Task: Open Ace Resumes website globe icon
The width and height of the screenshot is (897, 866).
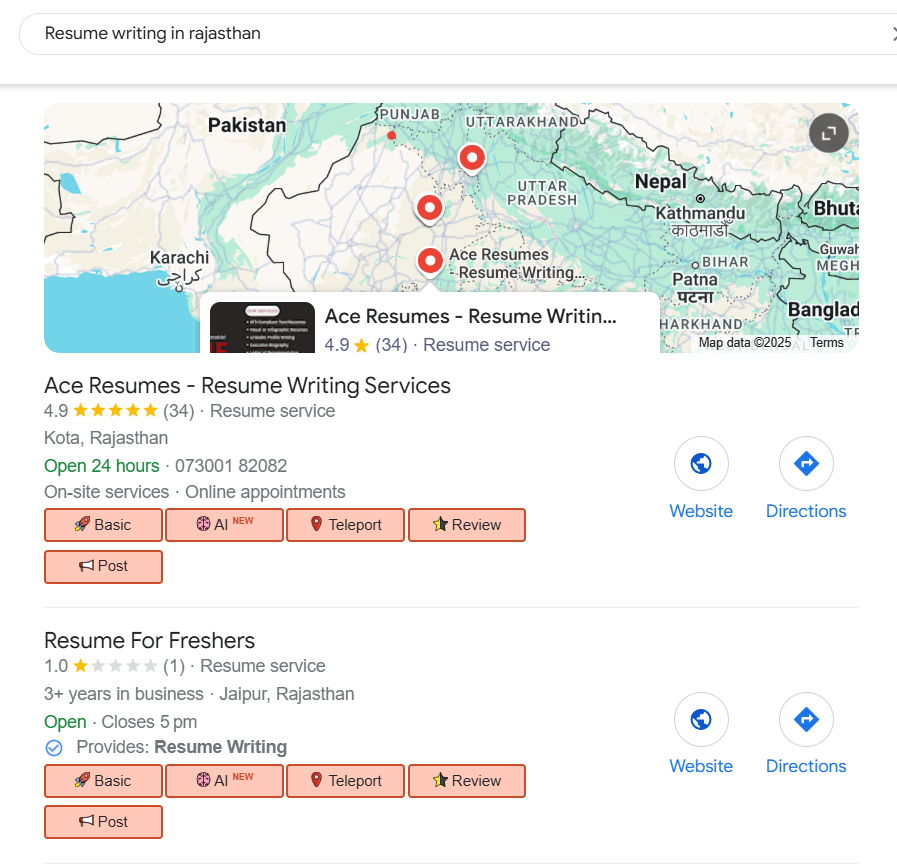Action: (x=701, y=464)
